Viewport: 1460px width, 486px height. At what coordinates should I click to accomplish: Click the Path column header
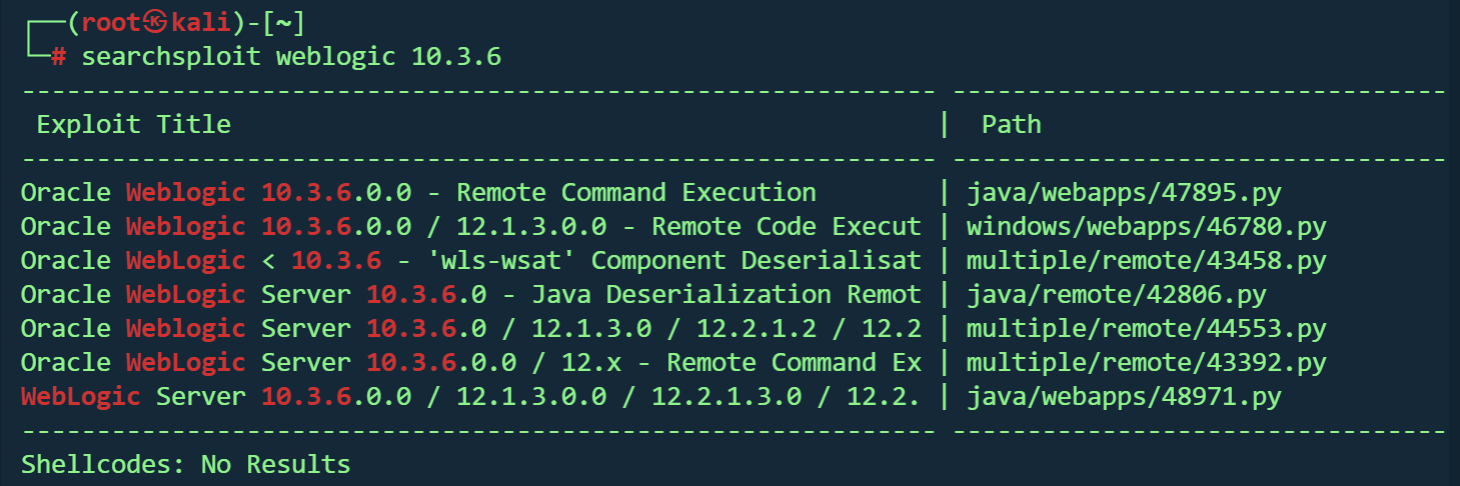[x=1011, y=124]
